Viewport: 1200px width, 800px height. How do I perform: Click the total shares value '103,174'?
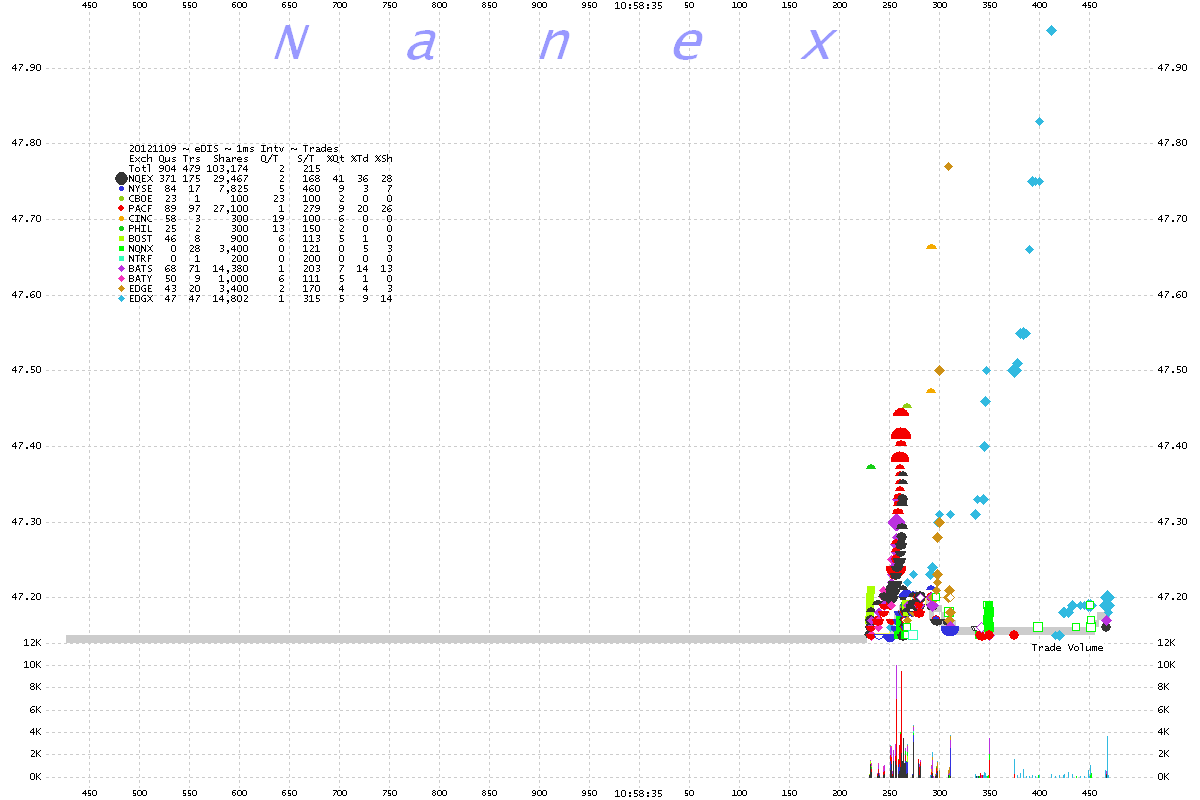(227, 168)
